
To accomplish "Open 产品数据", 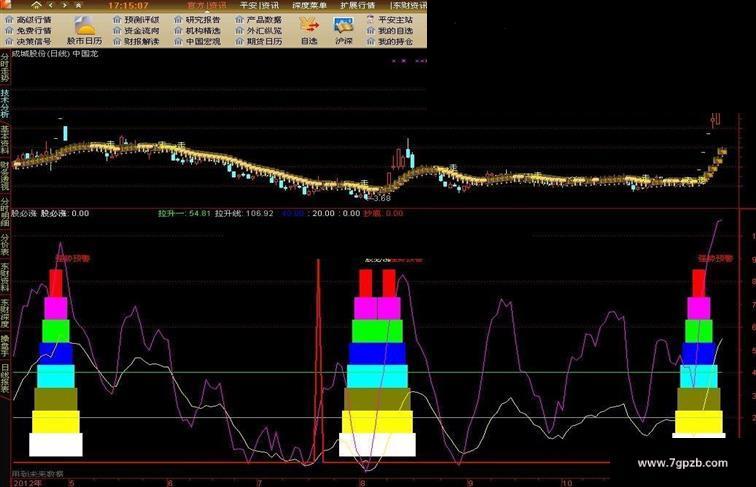I will point(264,20).
